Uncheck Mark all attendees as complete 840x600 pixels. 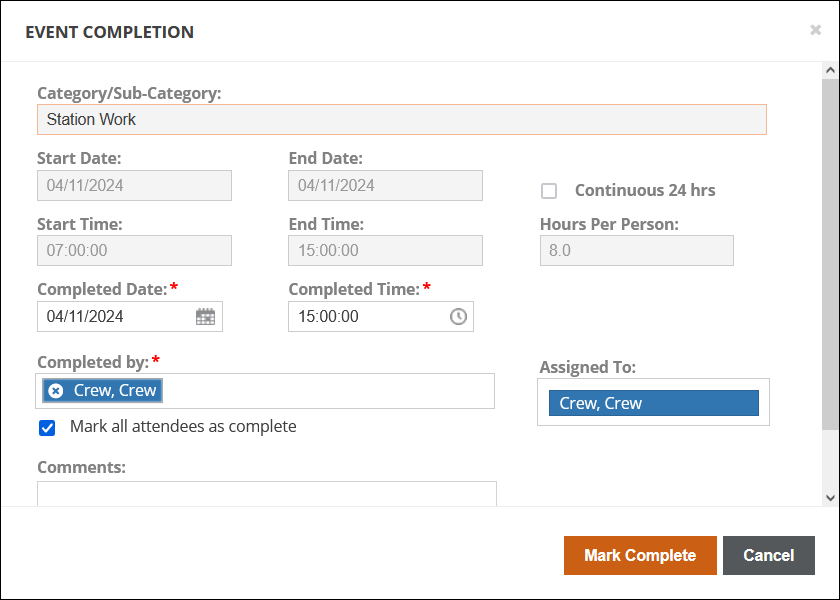point(47,428)
